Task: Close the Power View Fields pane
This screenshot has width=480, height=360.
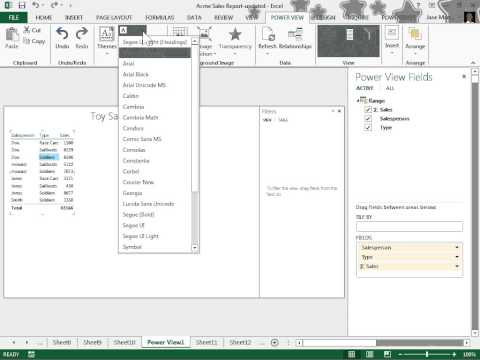Action: [x=464, y=76]
